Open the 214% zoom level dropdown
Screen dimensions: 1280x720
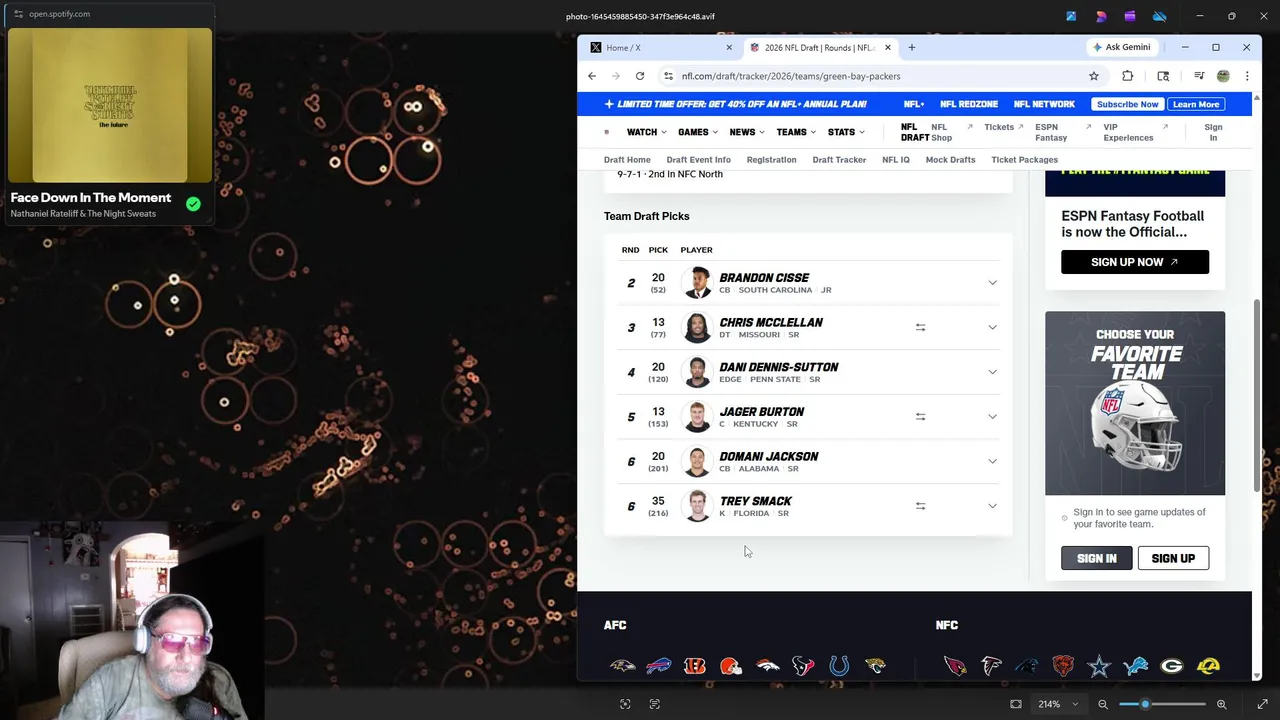tap(1058, 704)
